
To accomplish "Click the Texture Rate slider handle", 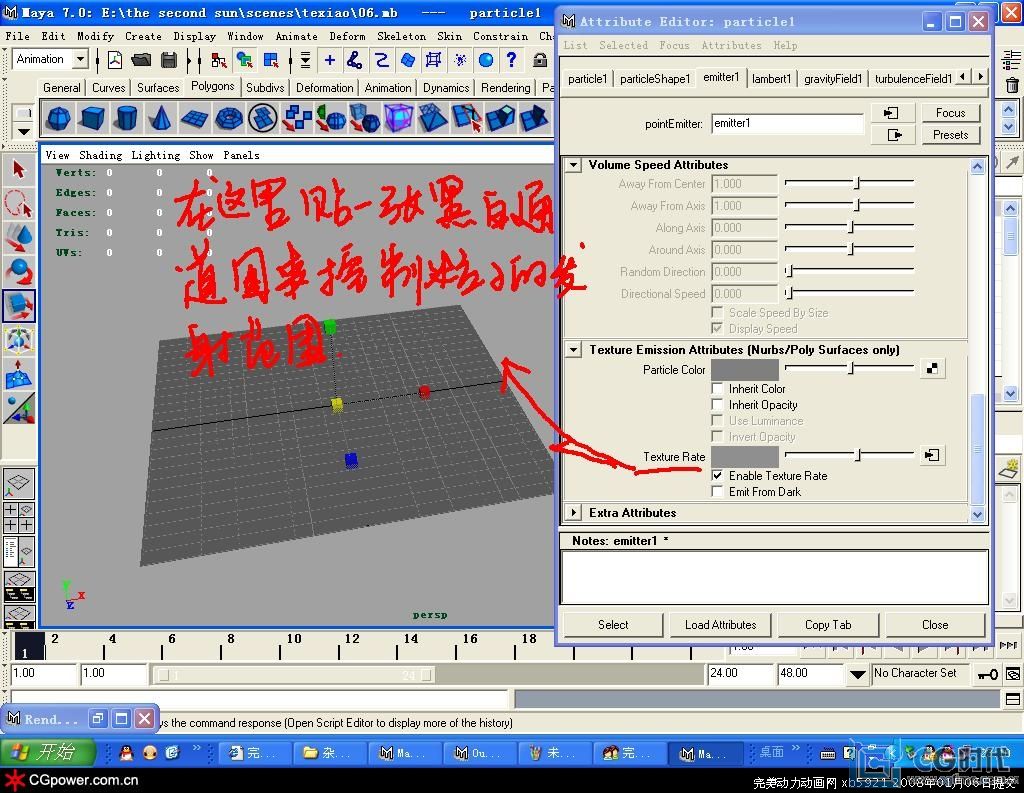I will (x=859, y=455).
